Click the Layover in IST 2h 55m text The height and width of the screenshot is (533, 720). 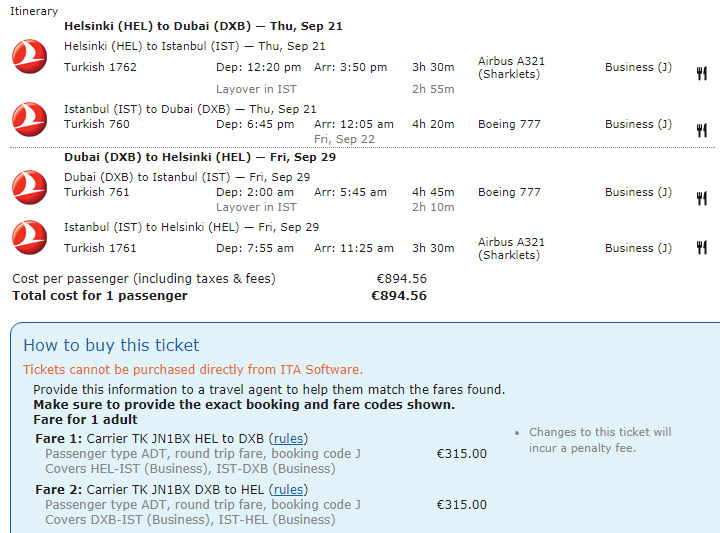(x=335, y=89)
